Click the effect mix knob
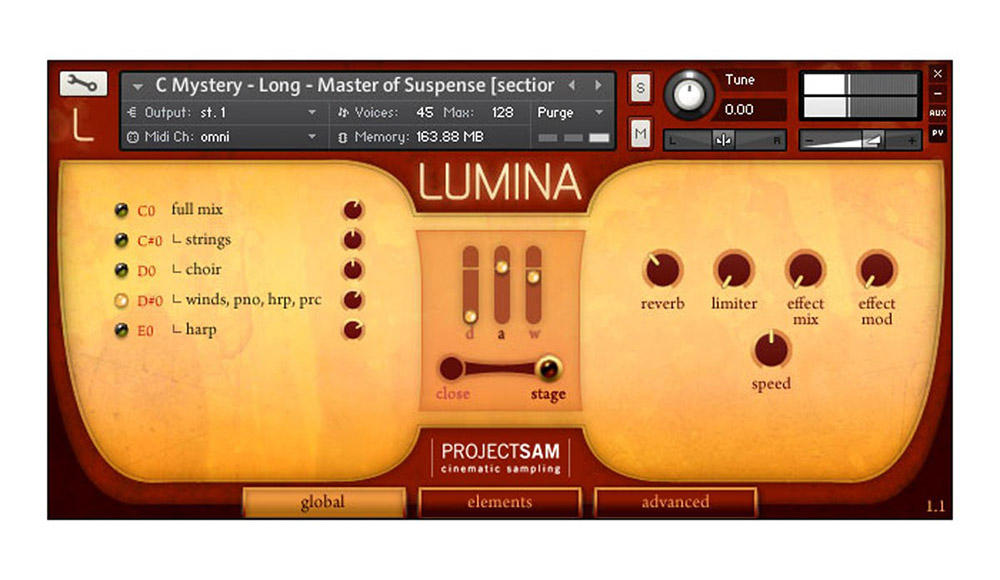Screen dimensions: 1000x580 pyautogui.click(x=805, y=270)
